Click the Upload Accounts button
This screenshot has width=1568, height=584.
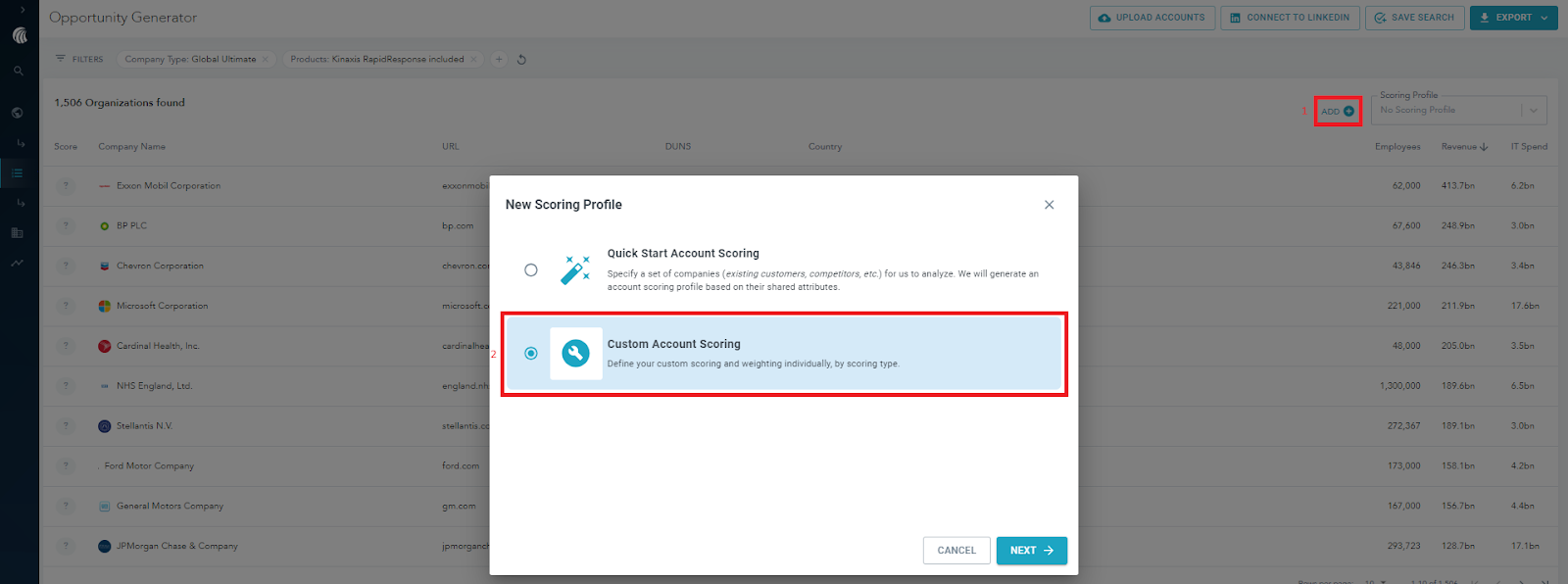tap(1151, 18)
